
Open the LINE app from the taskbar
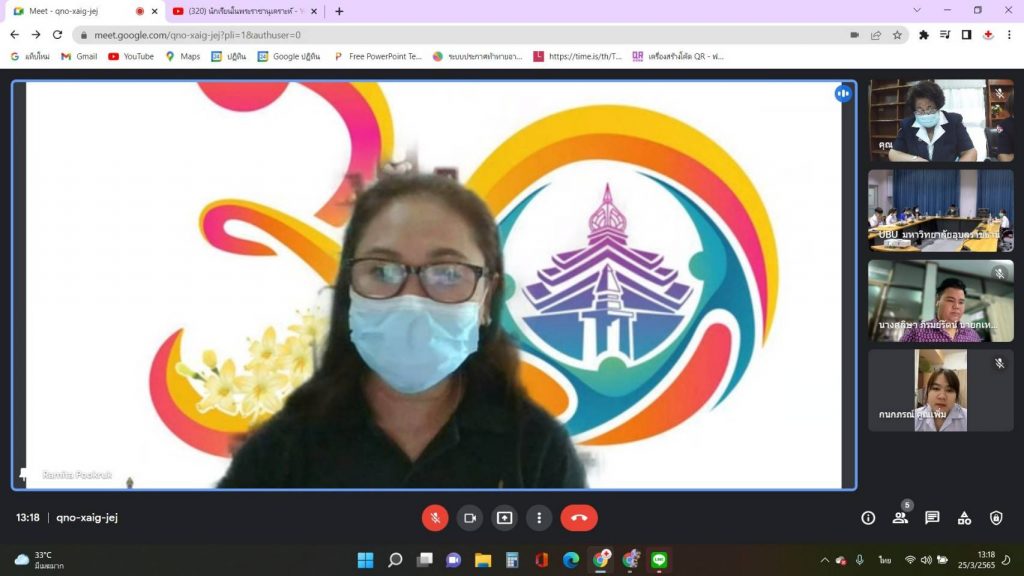[659, 560]
